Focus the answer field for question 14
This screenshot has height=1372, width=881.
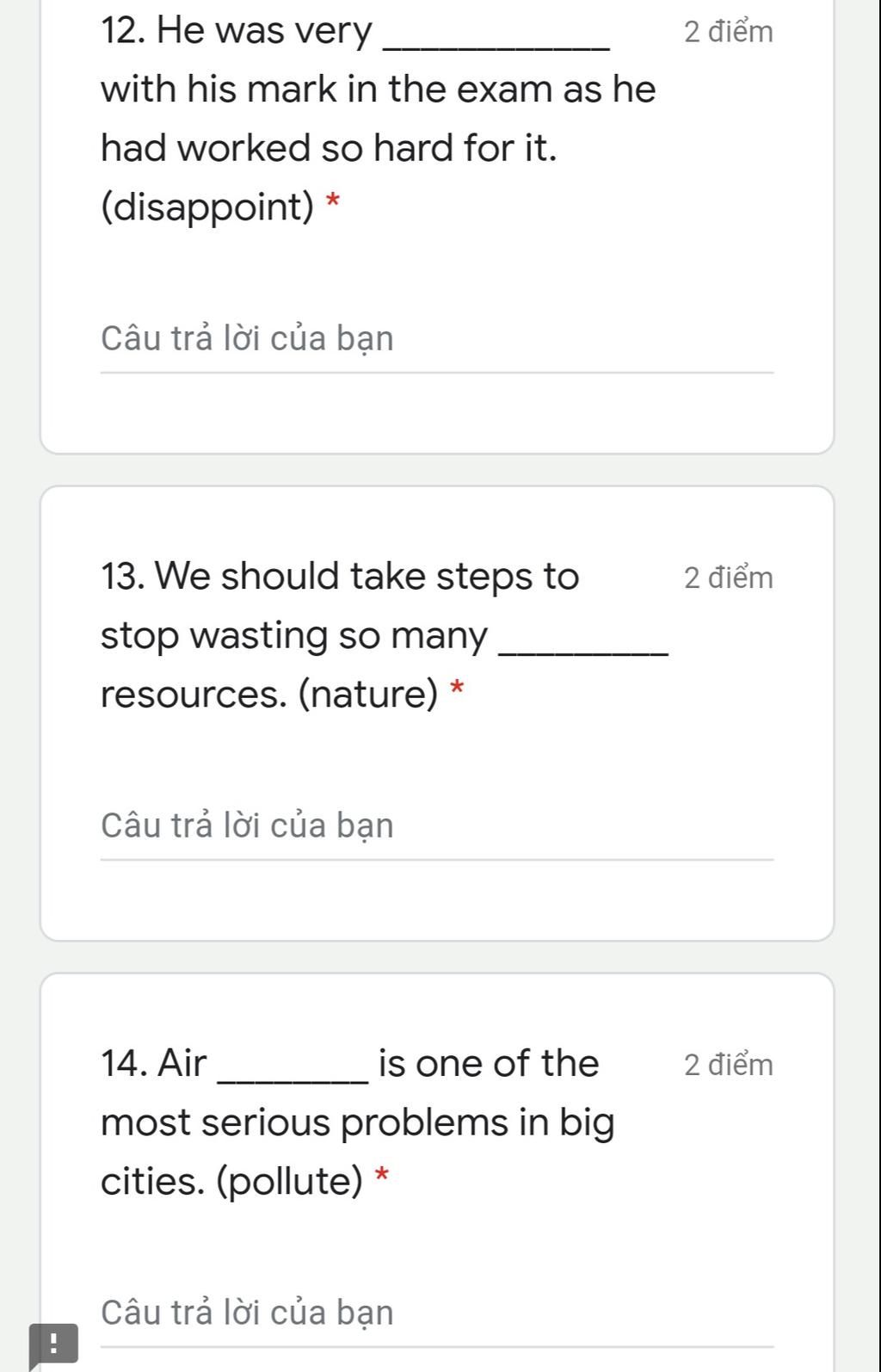tap(437, 1313)
